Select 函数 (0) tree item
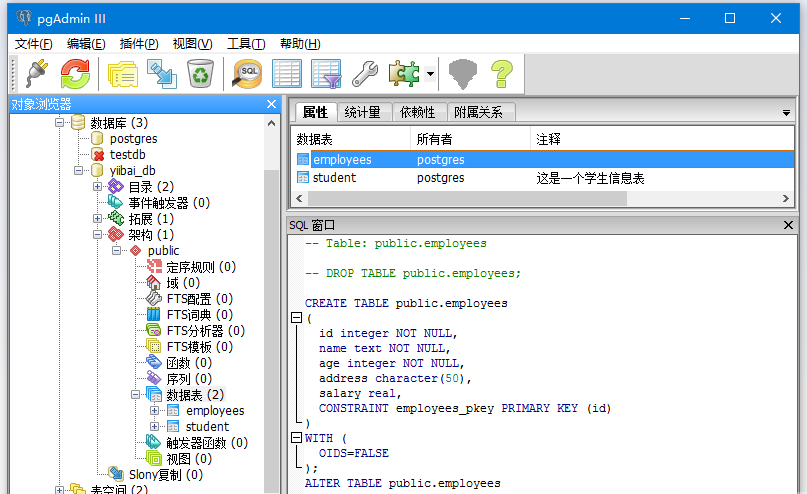This screenshot has width=807, height=494. pos(189,363)
